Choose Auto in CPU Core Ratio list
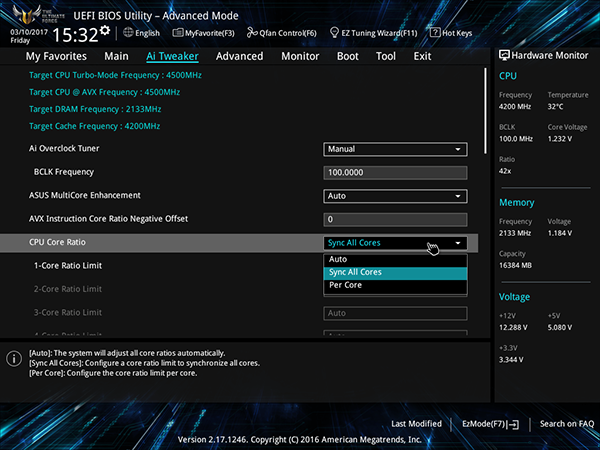Viewport: 600px width, 450px height. (395, 259)
